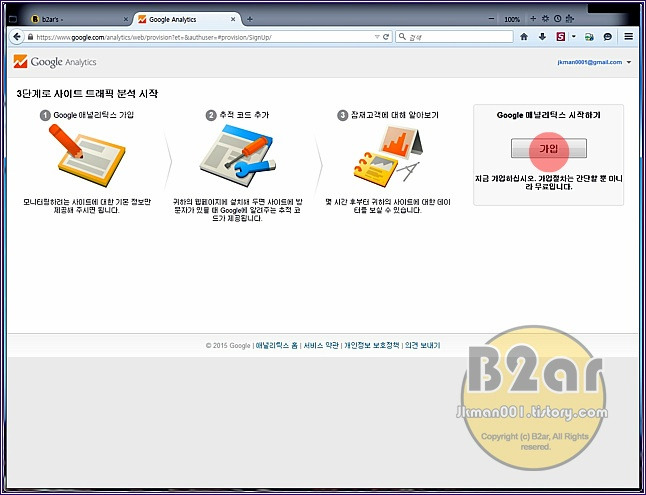Click the clock history icon
646x495 pixels.
point(557,19)
